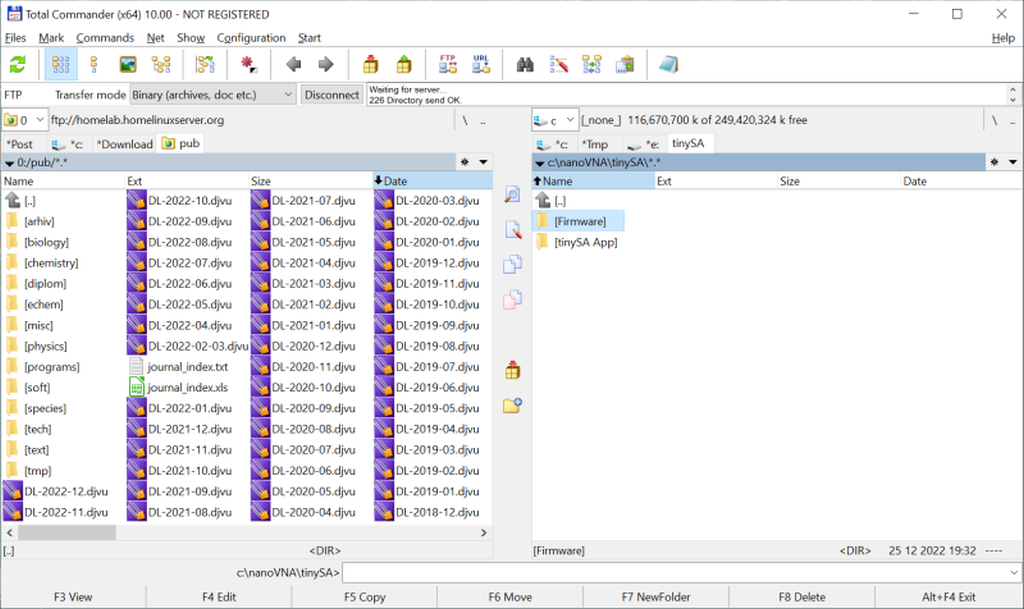Click the F8 Delete button
Image resolution: width=1024 pixels, height=609 pixels.
802,597
